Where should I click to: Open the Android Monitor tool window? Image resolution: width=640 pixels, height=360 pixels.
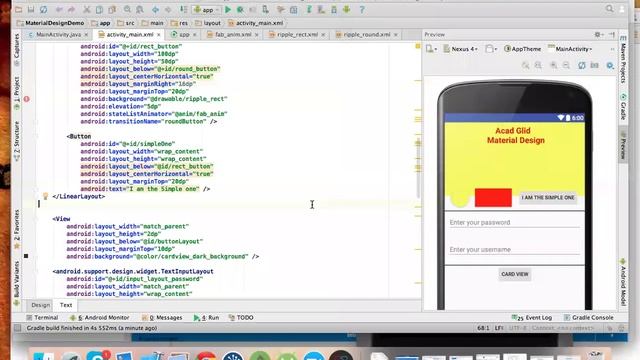(100, 318)
